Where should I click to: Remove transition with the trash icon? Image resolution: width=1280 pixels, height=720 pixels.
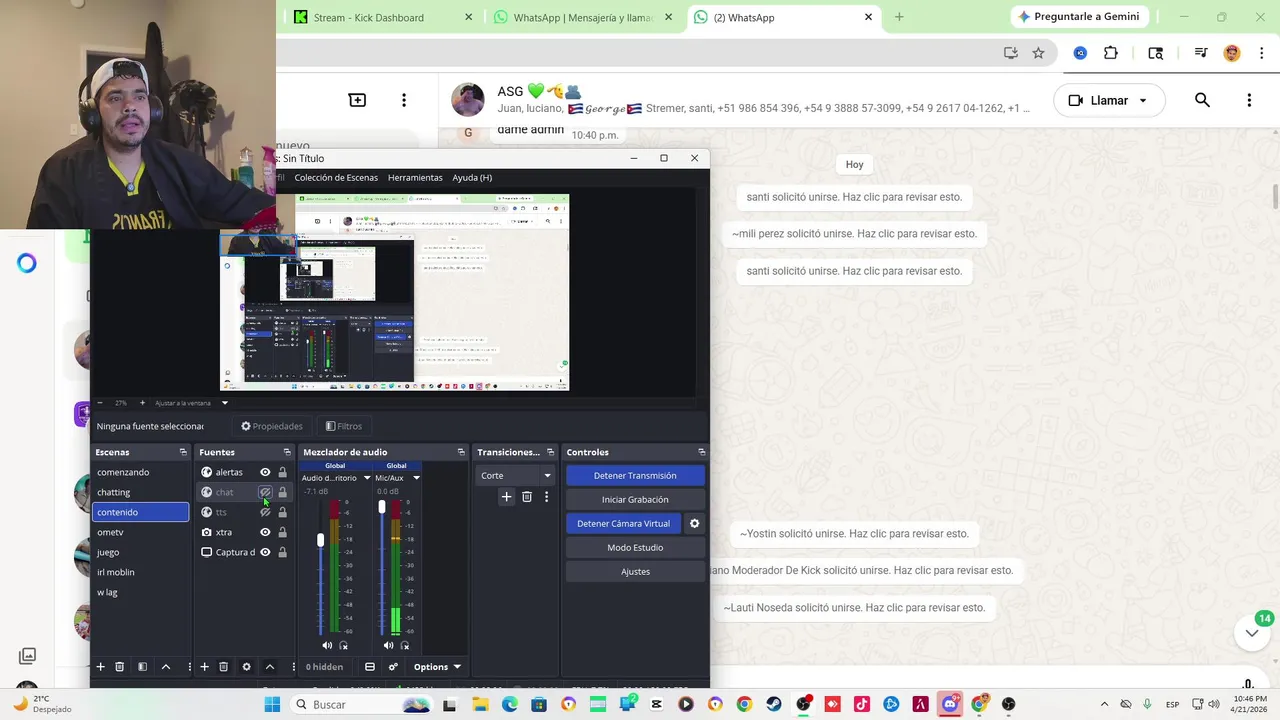coord(527,497)
